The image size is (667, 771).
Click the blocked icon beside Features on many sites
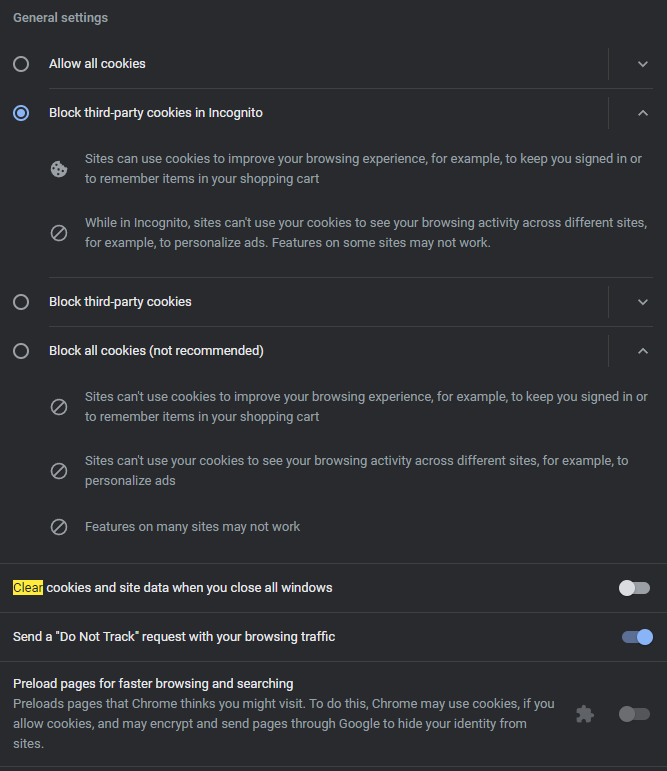click(x=59, y=527)
